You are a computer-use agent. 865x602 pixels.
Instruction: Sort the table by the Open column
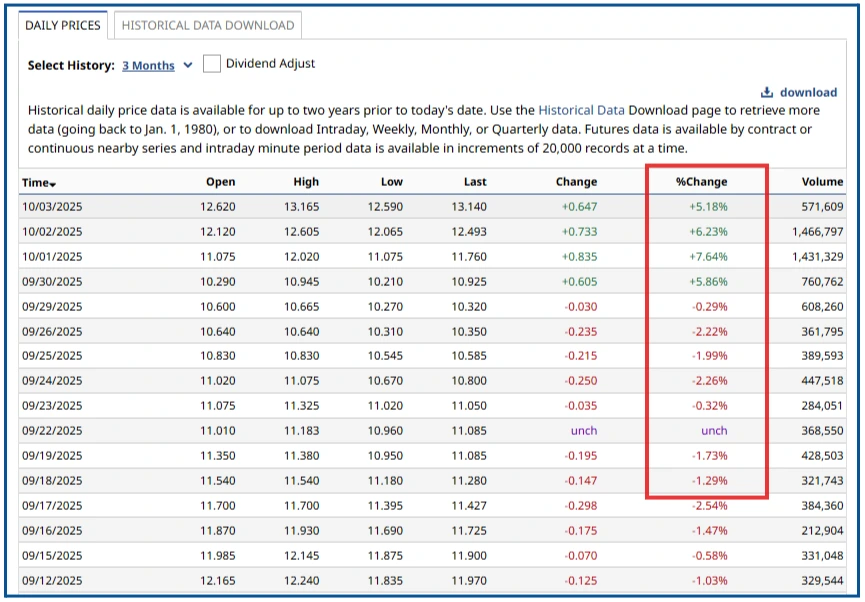[x=219, y=183]
